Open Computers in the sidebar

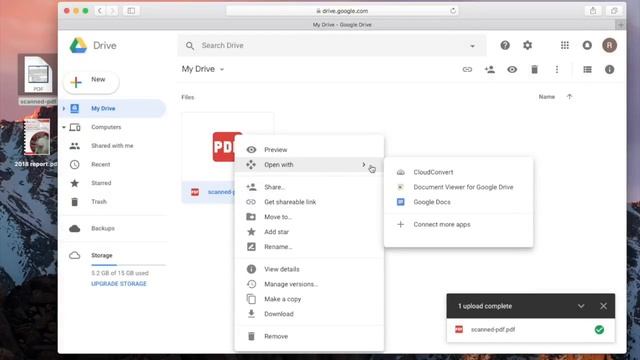point(106,127)
